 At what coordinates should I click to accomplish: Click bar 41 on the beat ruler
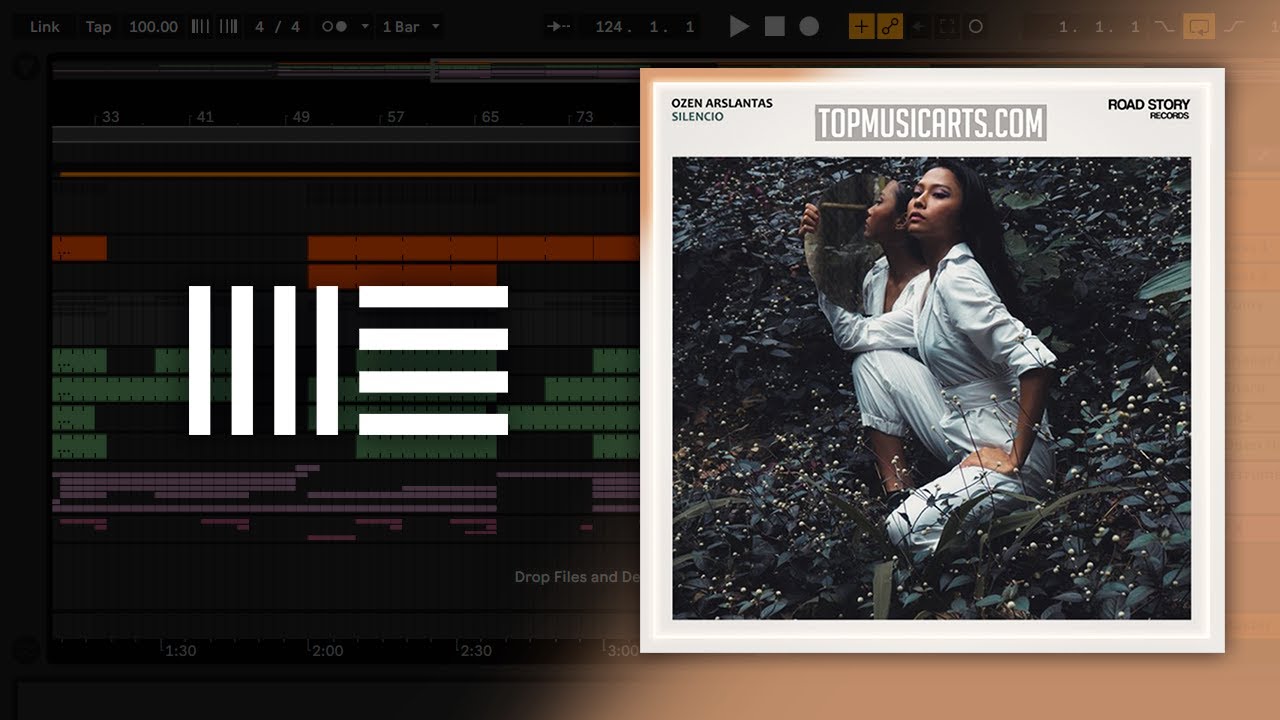205,117
